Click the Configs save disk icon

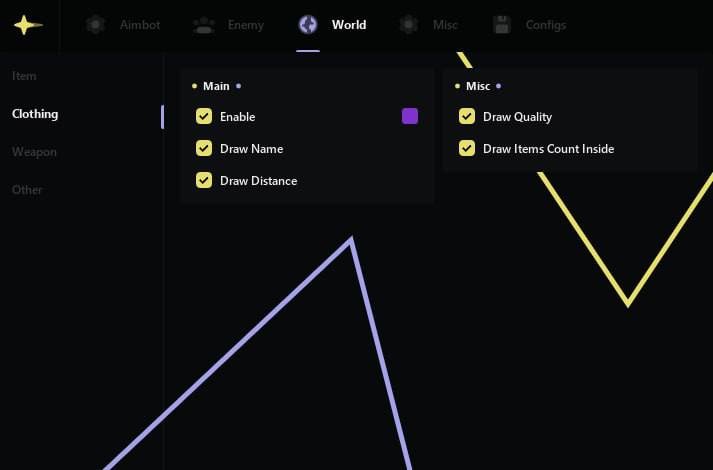click(x=503, y=25)
